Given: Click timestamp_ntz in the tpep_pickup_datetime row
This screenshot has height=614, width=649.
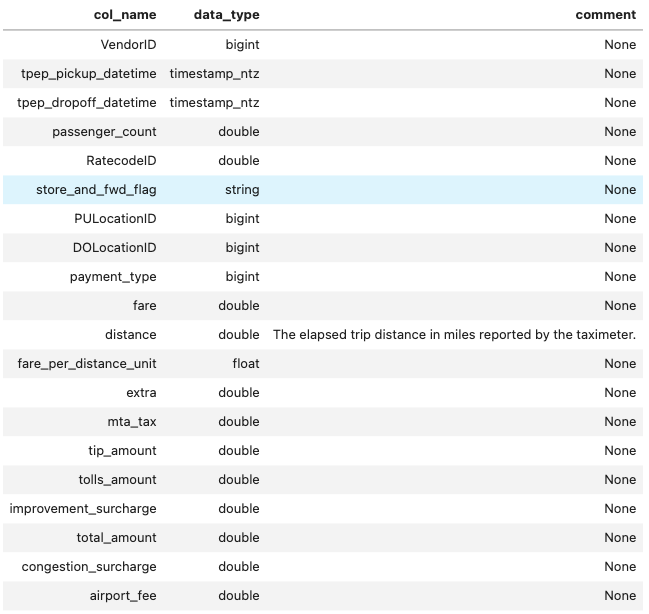Looking at the screenshot, I should pyautogui.click(x=214, y=74).
